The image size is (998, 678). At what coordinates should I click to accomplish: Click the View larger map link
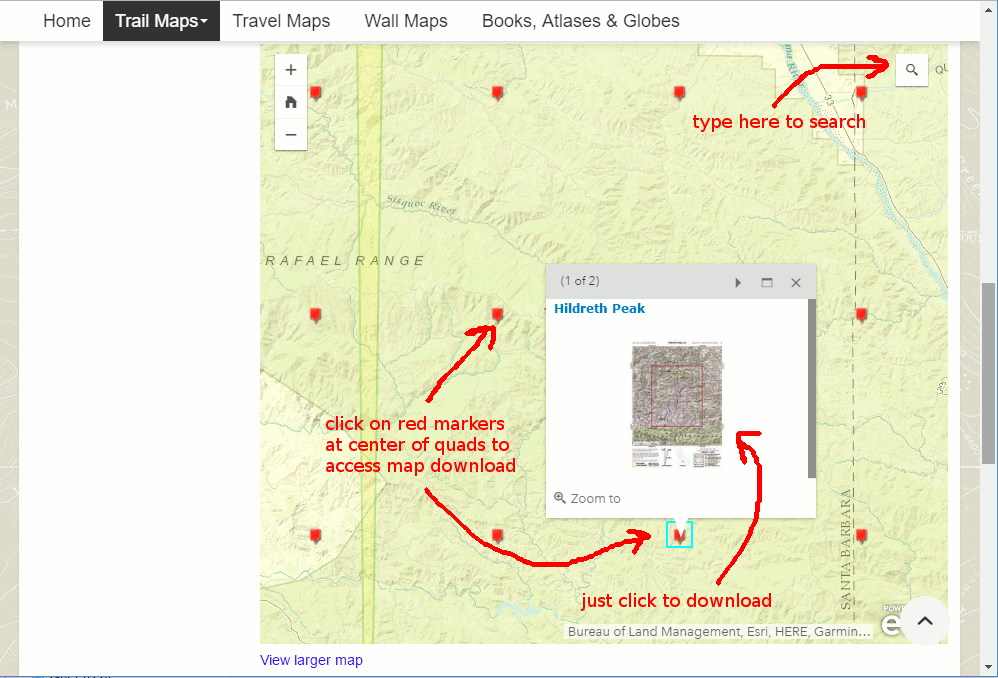(x=311, y=660)
